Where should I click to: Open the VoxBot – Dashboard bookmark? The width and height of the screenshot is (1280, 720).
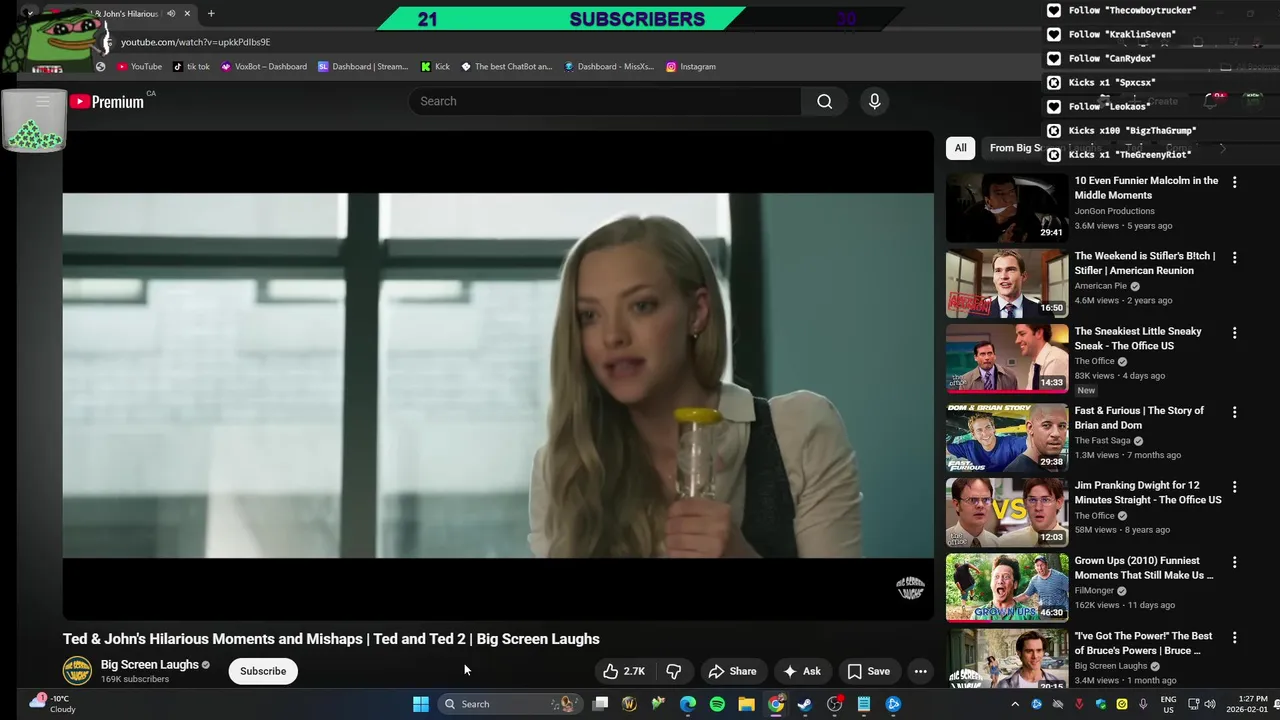pyautogui.click(x=264, y=66)
